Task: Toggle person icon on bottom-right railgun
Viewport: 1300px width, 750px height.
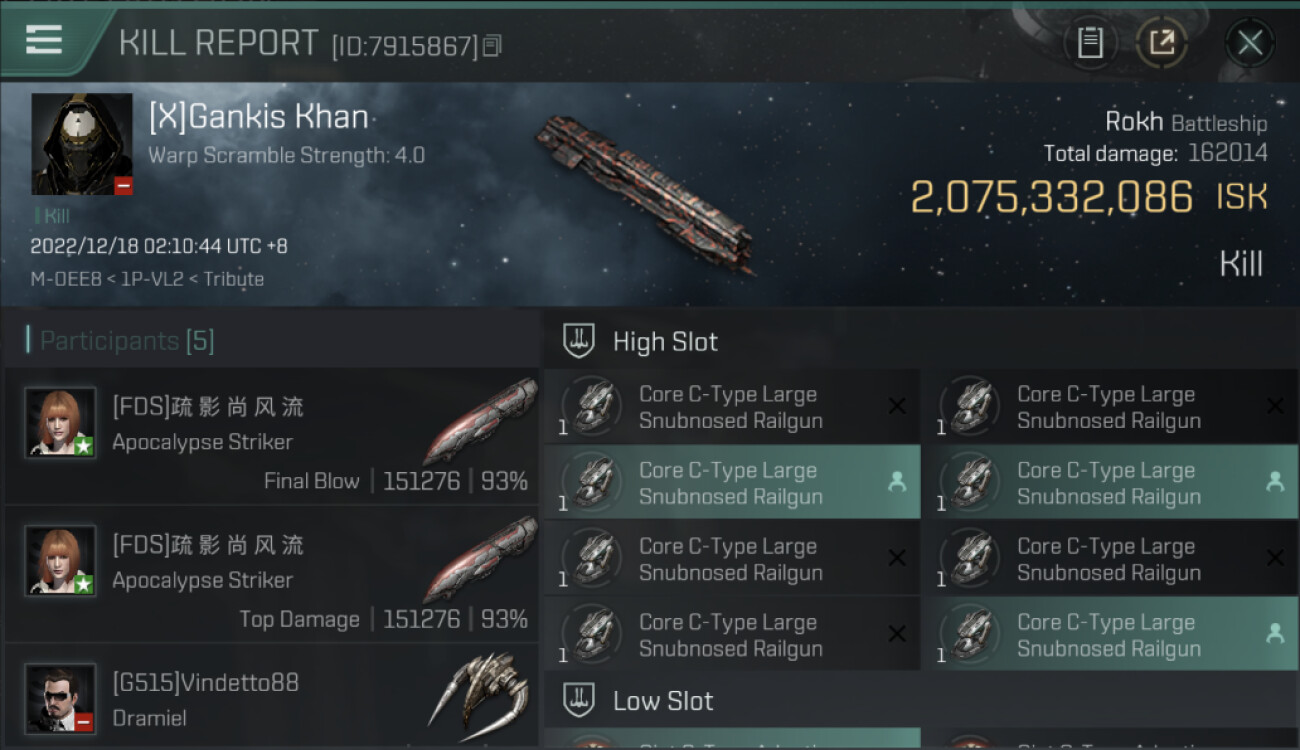Action: pyautogui.click(x=1275, y=633)
